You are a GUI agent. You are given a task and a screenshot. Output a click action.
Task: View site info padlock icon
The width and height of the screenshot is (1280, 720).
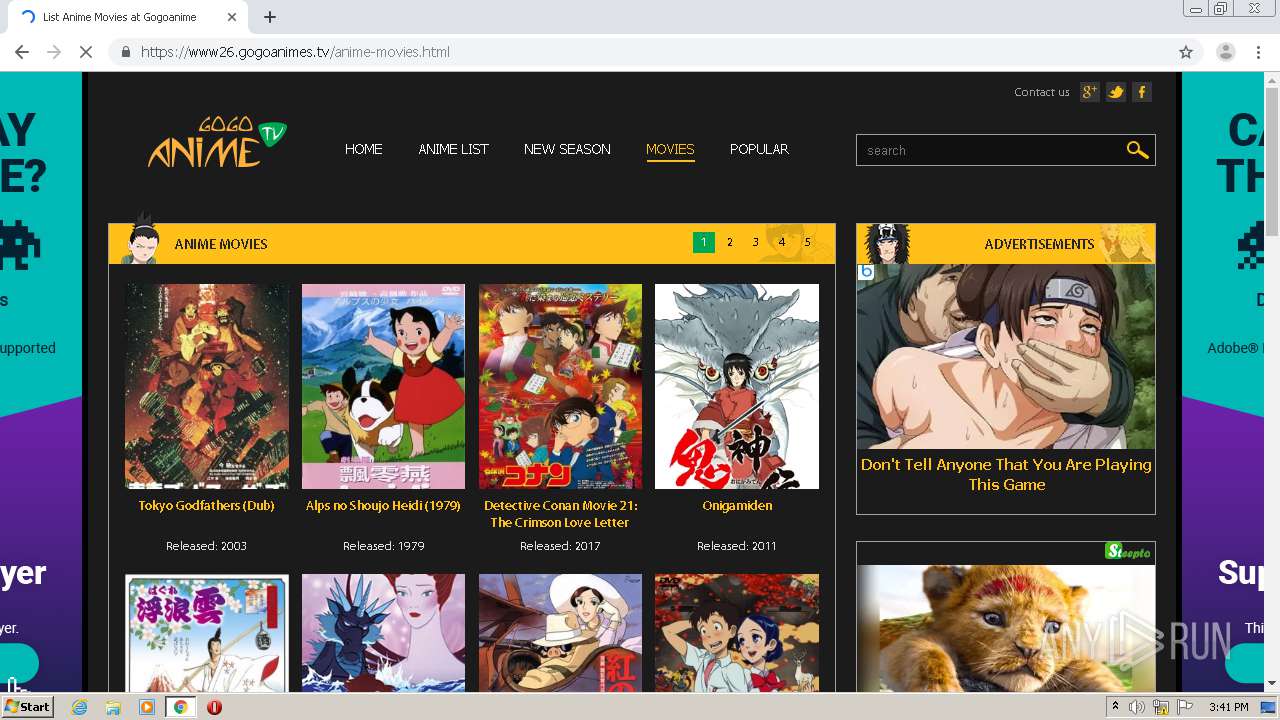125,52
